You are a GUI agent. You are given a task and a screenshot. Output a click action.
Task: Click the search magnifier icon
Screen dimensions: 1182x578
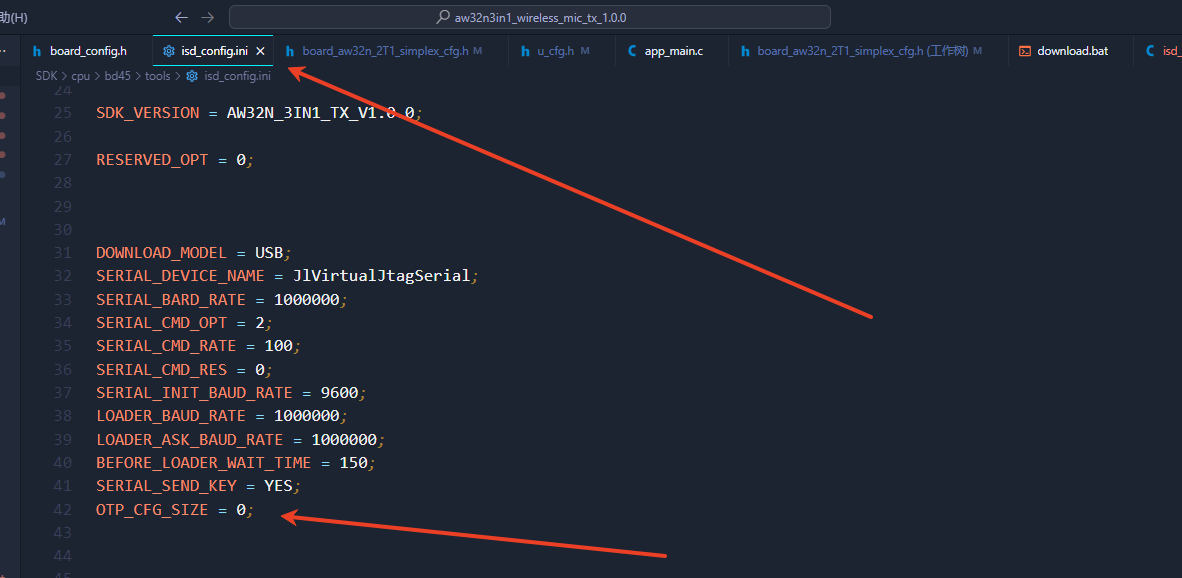[443, 17]
